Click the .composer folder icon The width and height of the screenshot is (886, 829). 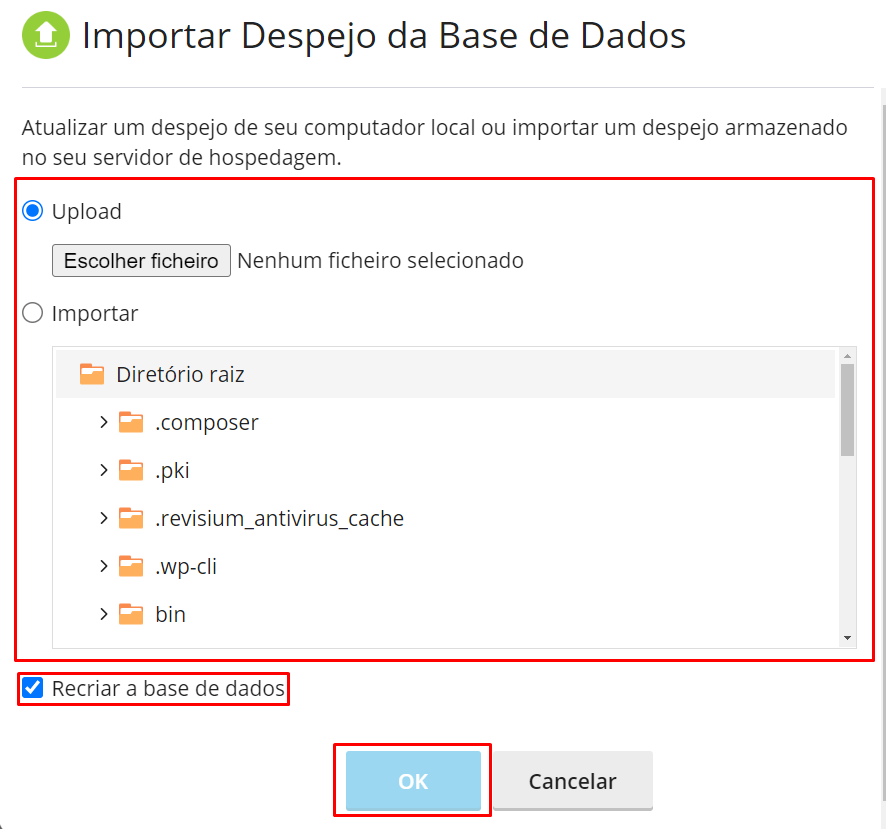point(131,422)
